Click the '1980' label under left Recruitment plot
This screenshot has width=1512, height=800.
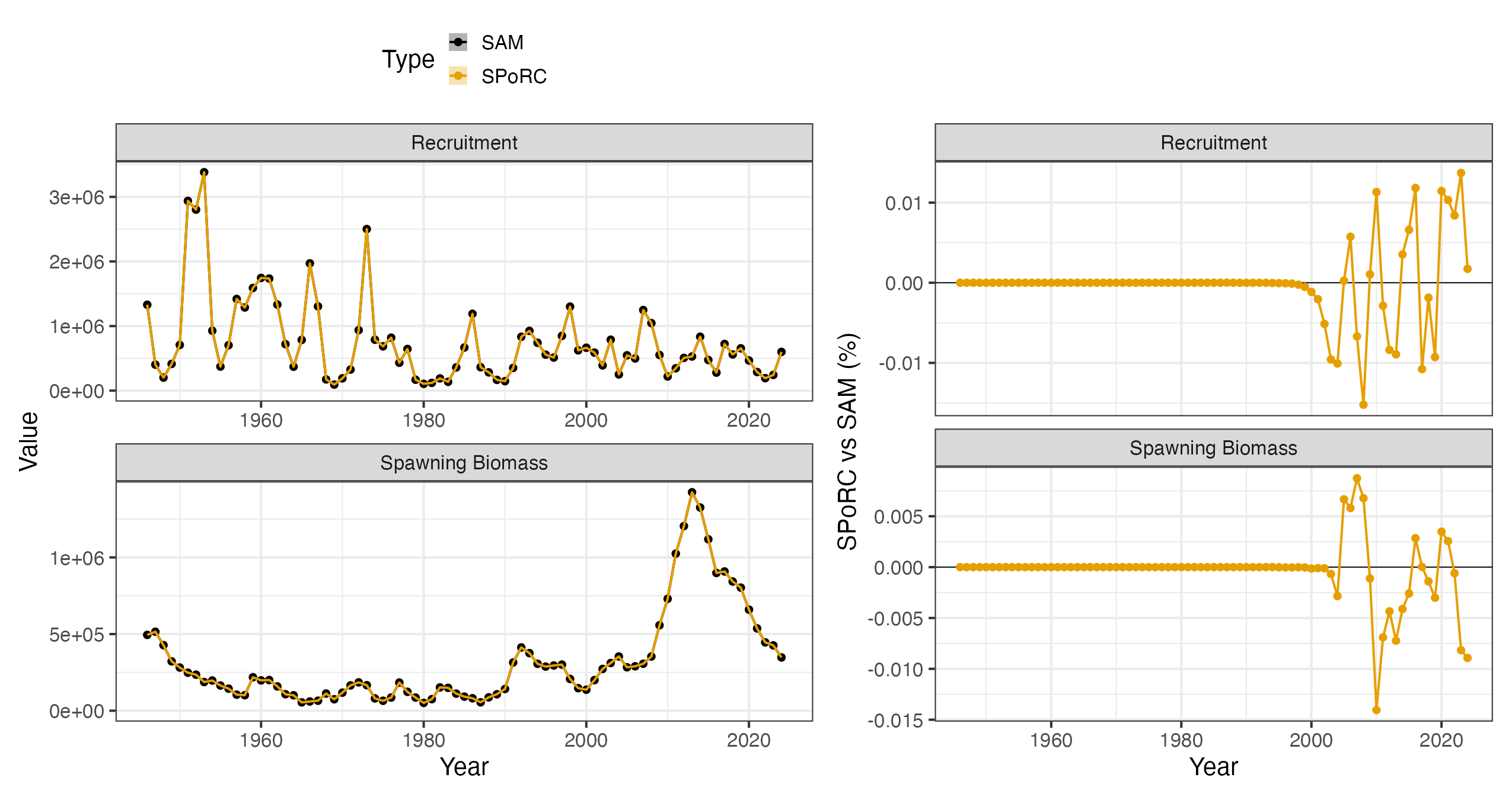[x=423, y=421]
